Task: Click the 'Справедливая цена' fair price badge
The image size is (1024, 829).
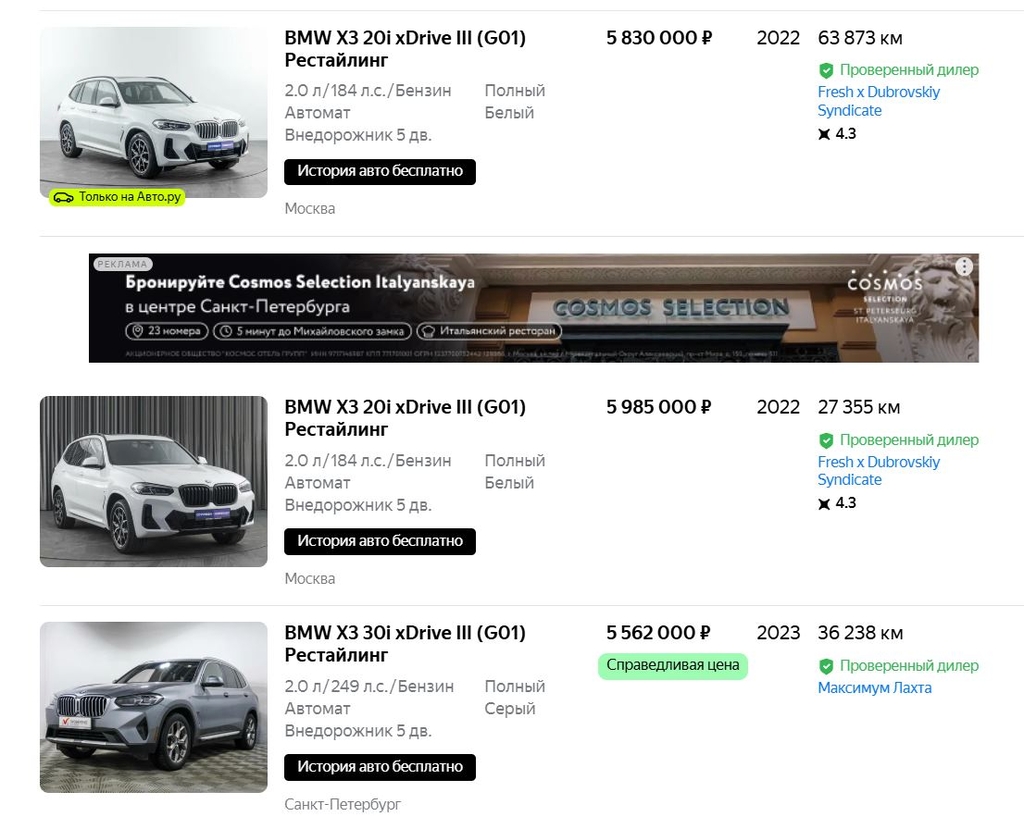Action: coord(672,665)
